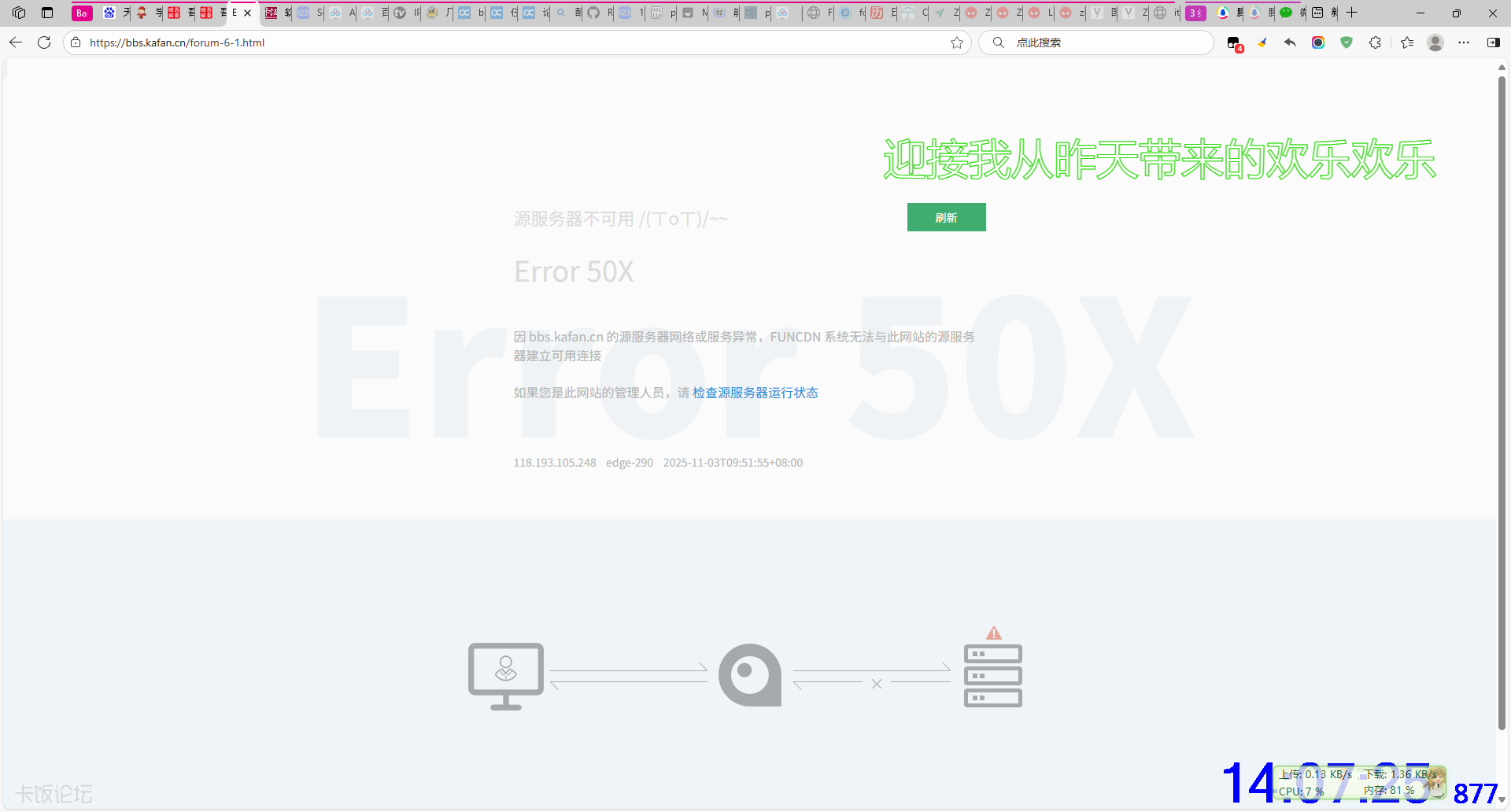Screen dimensions: 1511x812
Task: Click the 点此搜索 search box
Action: click(1102, 42)
